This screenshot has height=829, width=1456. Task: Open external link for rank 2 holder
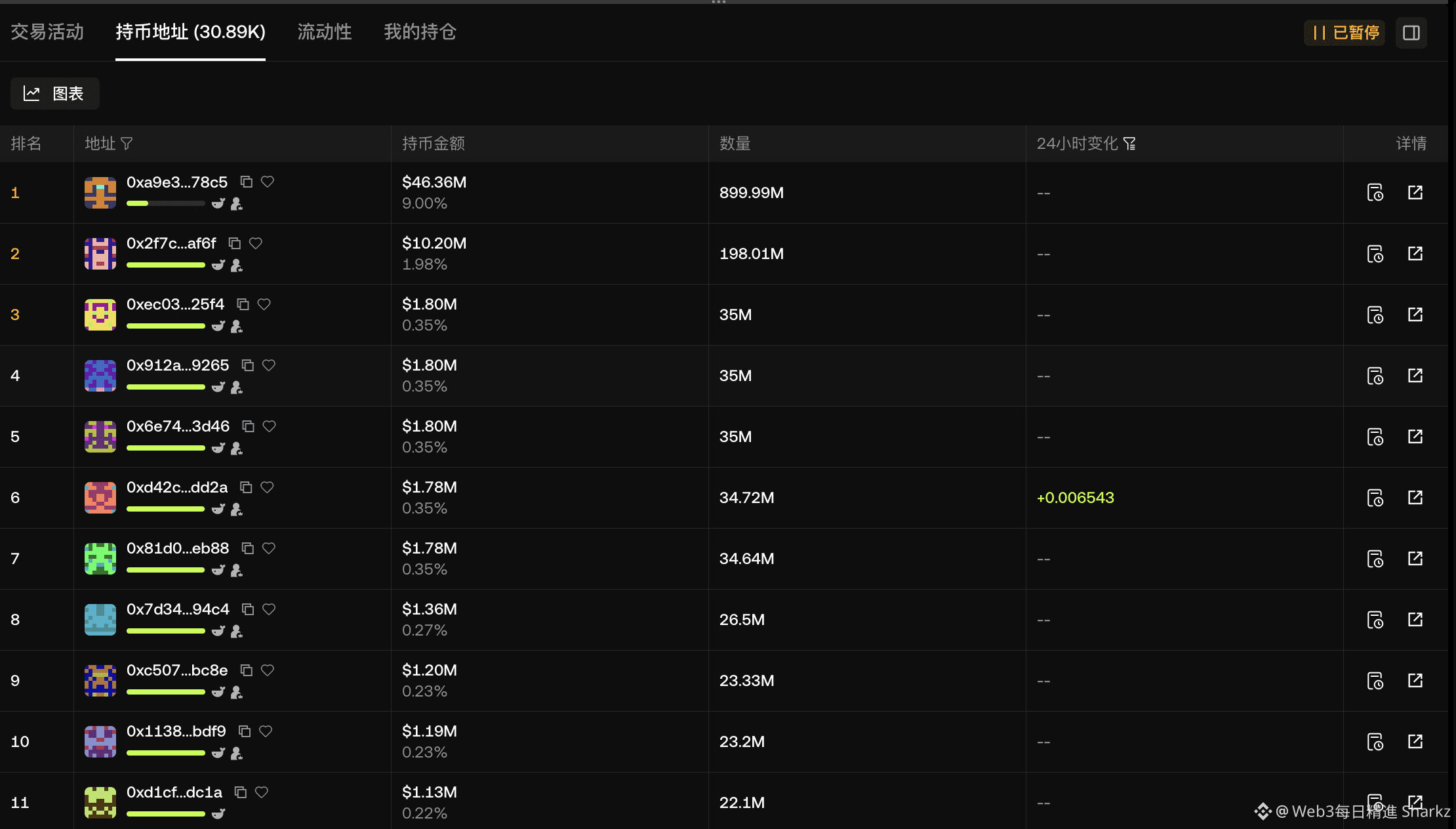(x=1415, y=253)
